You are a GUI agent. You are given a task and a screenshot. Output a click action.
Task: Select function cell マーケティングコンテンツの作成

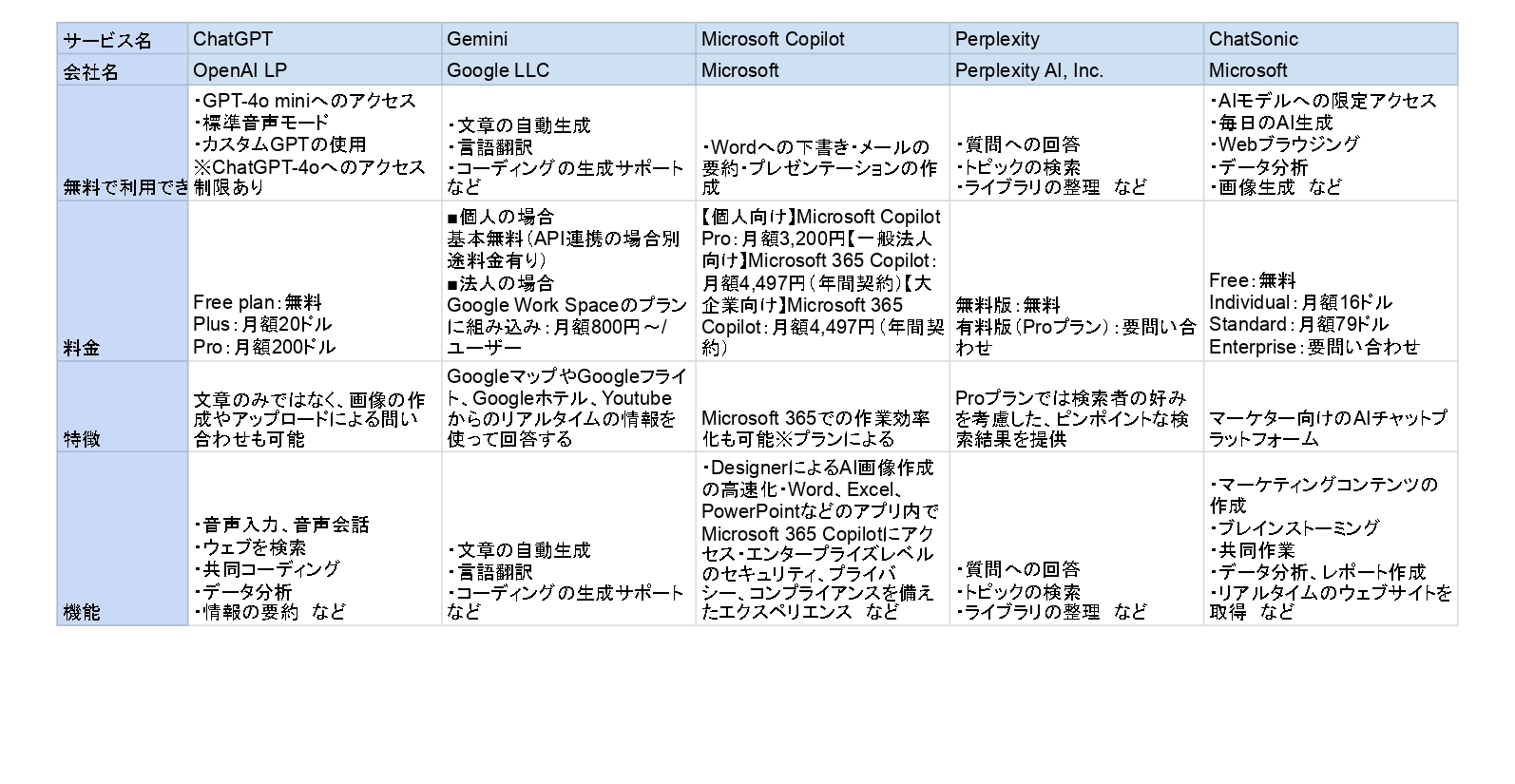point(1331,539)
